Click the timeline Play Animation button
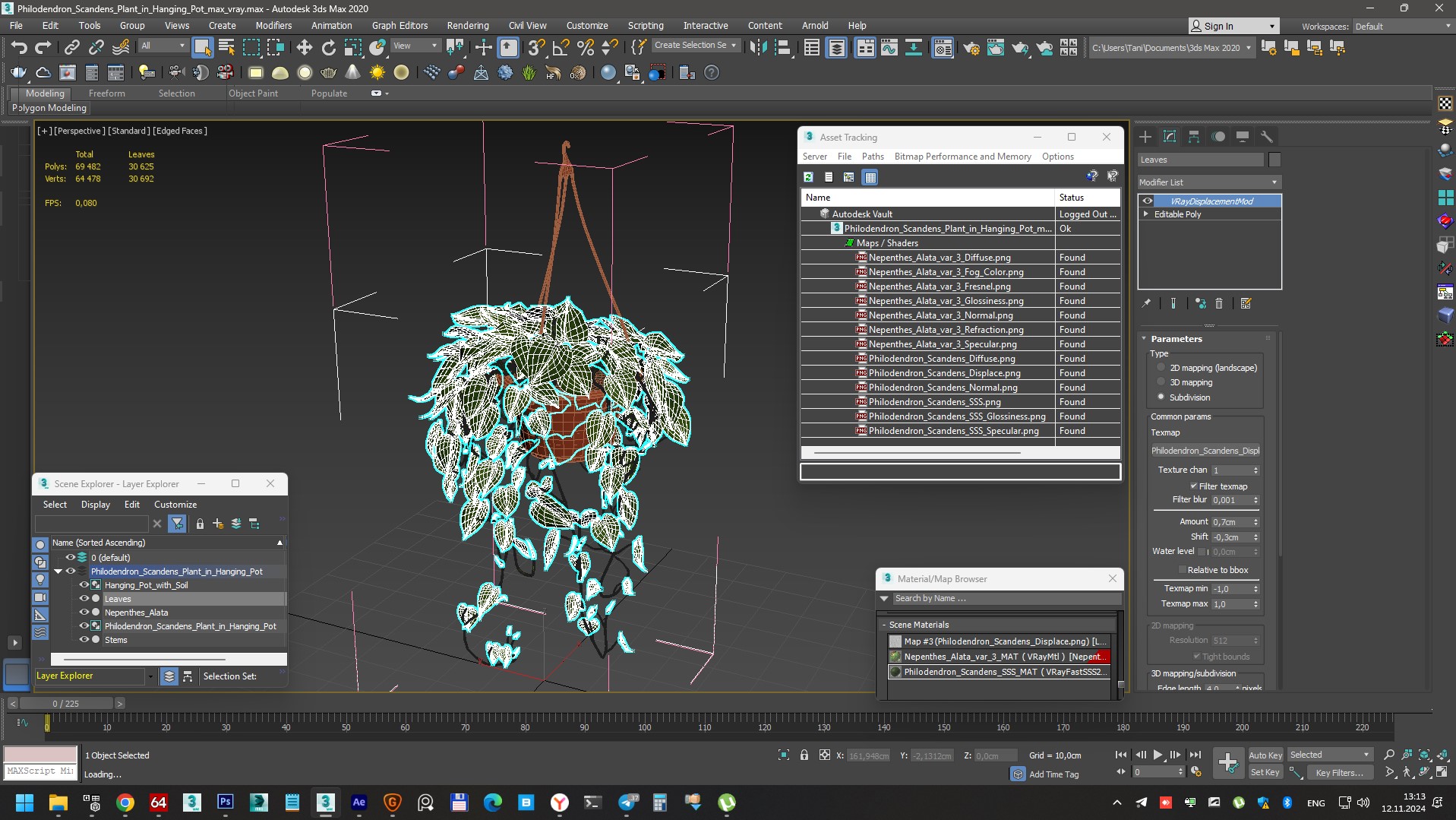Screen dimensions: 1456x820 [1158, 755]
